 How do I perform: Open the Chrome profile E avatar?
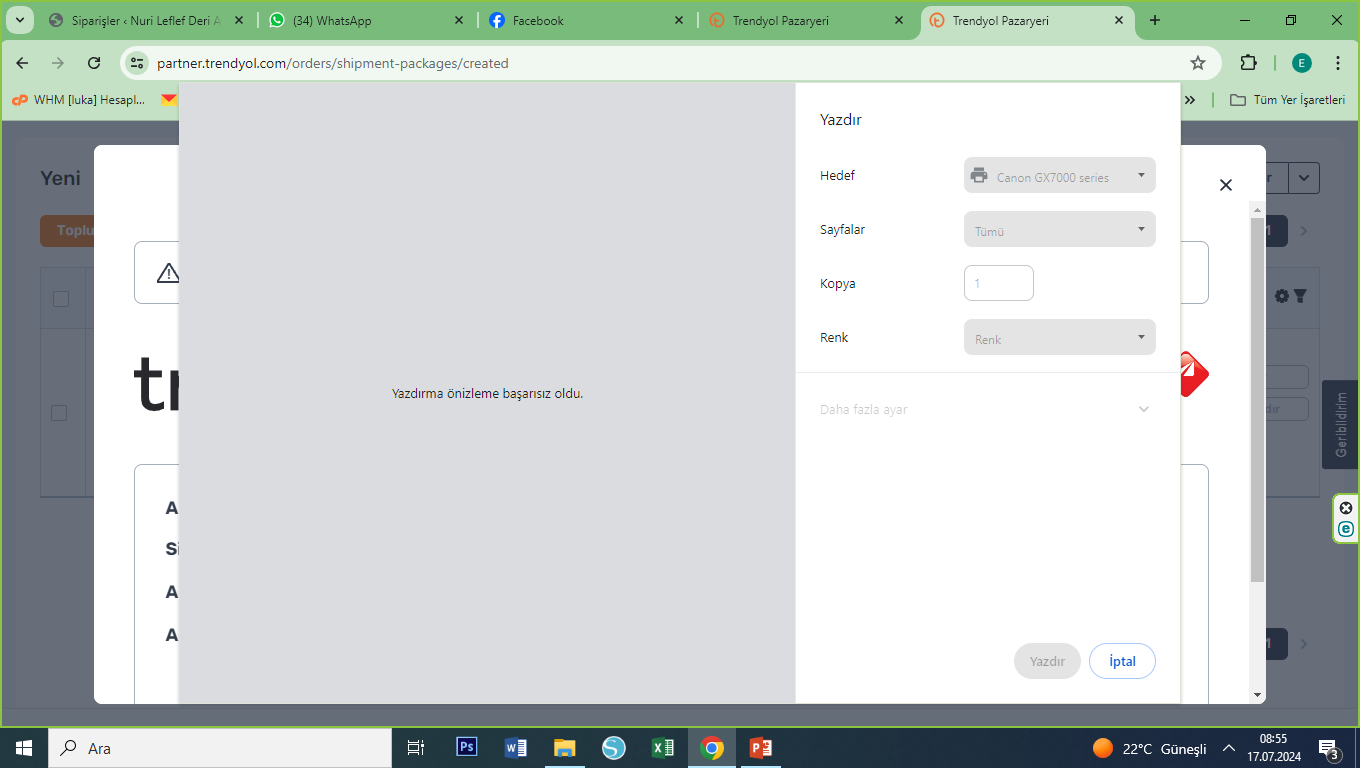pos(1301,63)
